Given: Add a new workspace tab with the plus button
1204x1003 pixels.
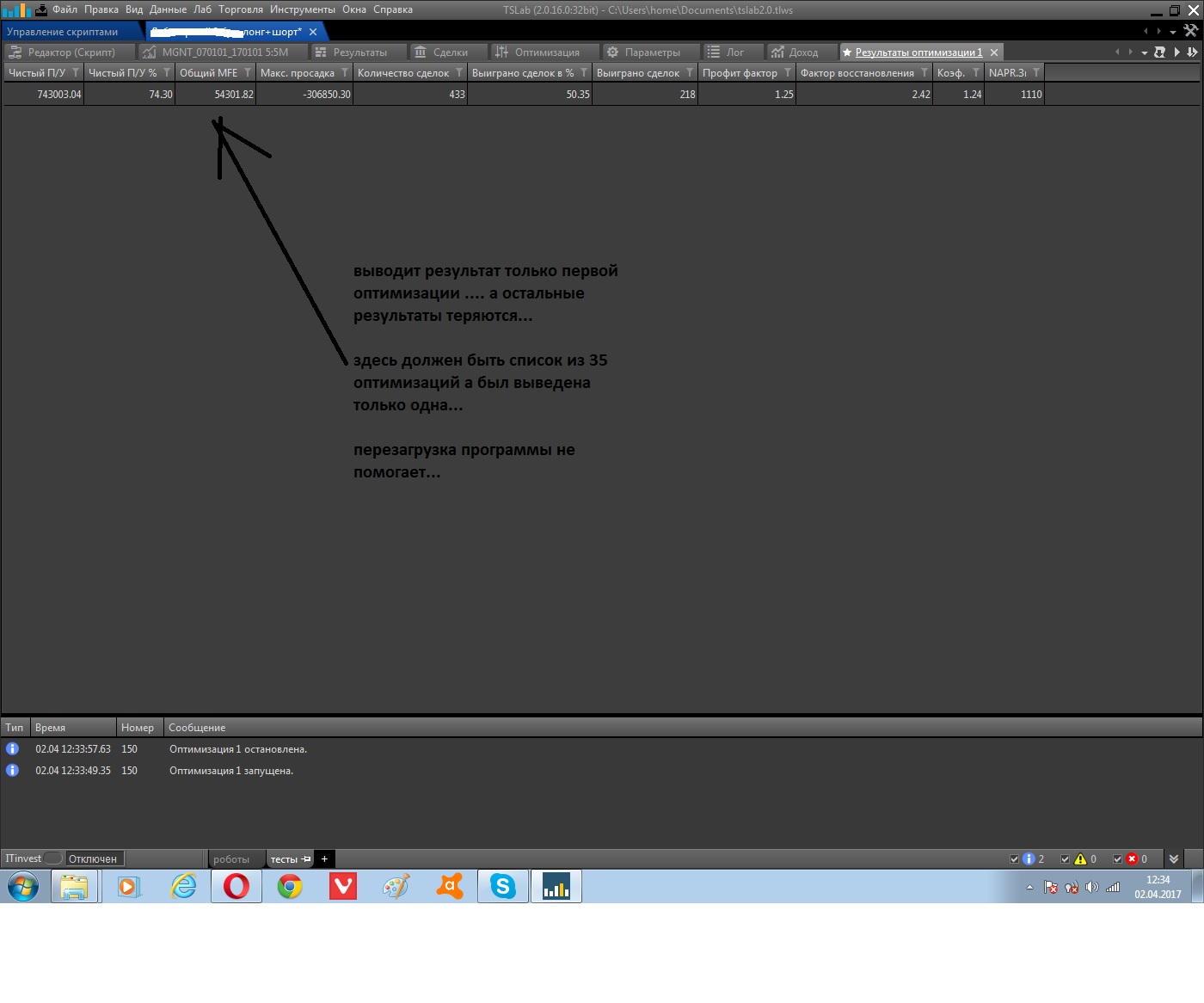Looking at the screenshot, I should [x=324, y=858].
